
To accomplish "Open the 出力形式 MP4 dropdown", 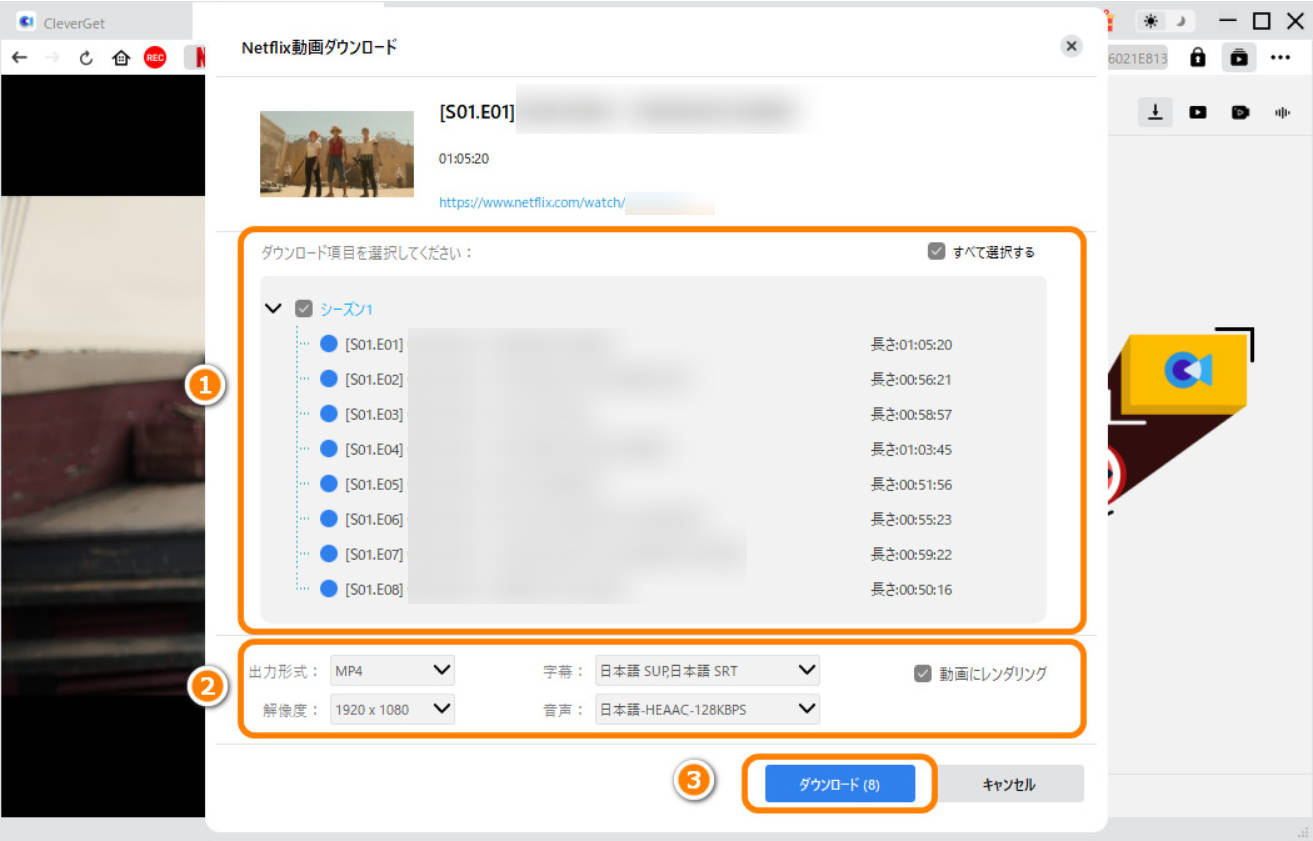I will pos(392,670).
